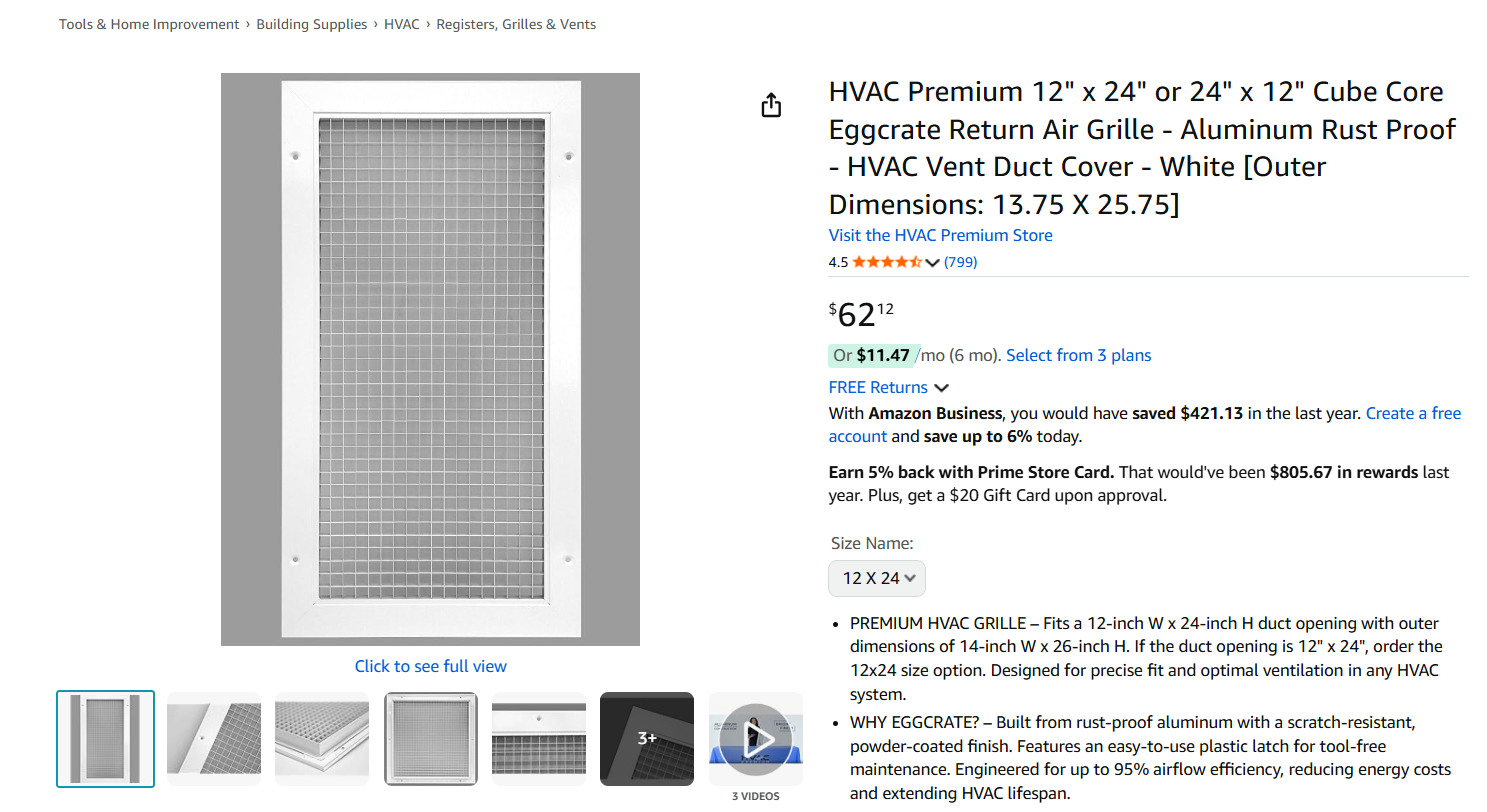Open the Size Name 12 X 24 dropdown
The height and width of the screenshot is (812, 1487).
877,578
